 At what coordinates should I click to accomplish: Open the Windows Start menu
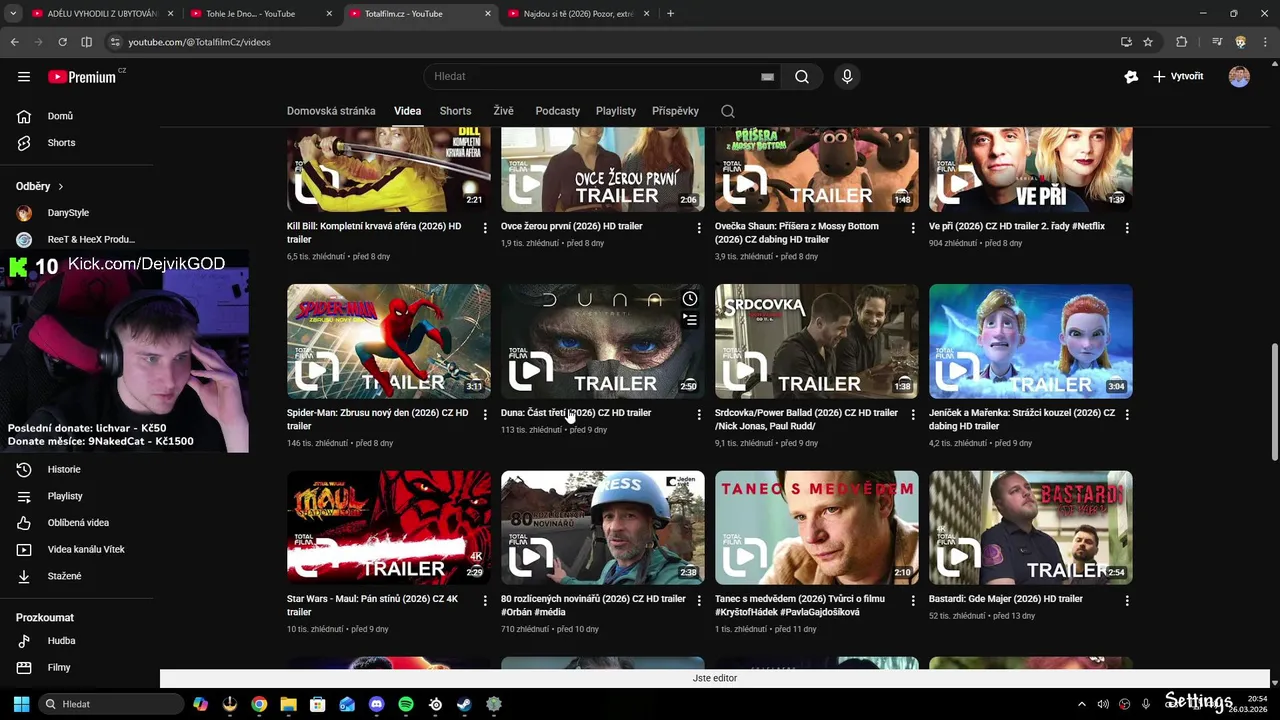point(21,704)
